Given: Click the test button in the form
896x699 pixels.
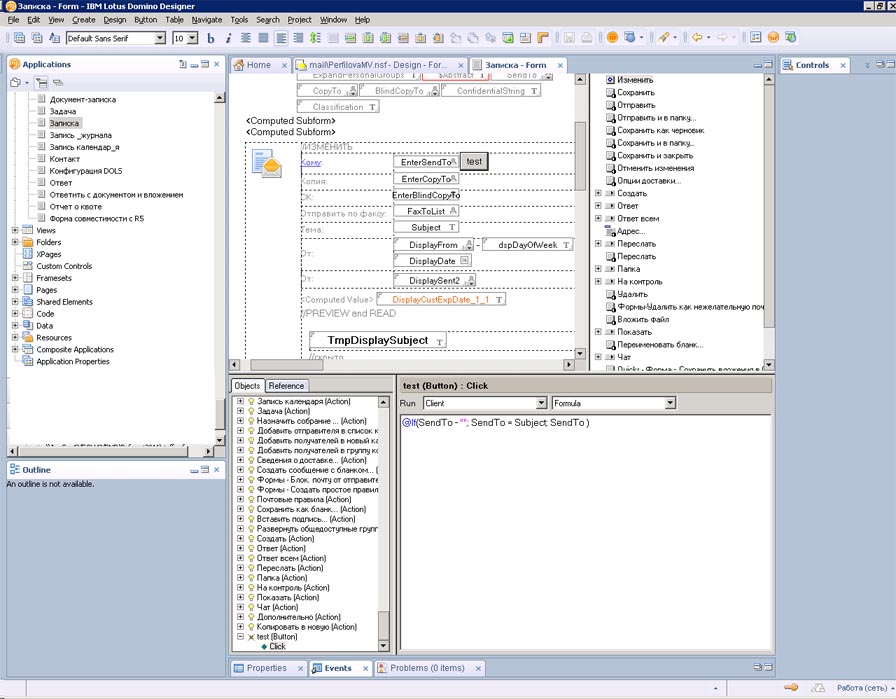Looking at the screenshot, I should click(474, 162).
